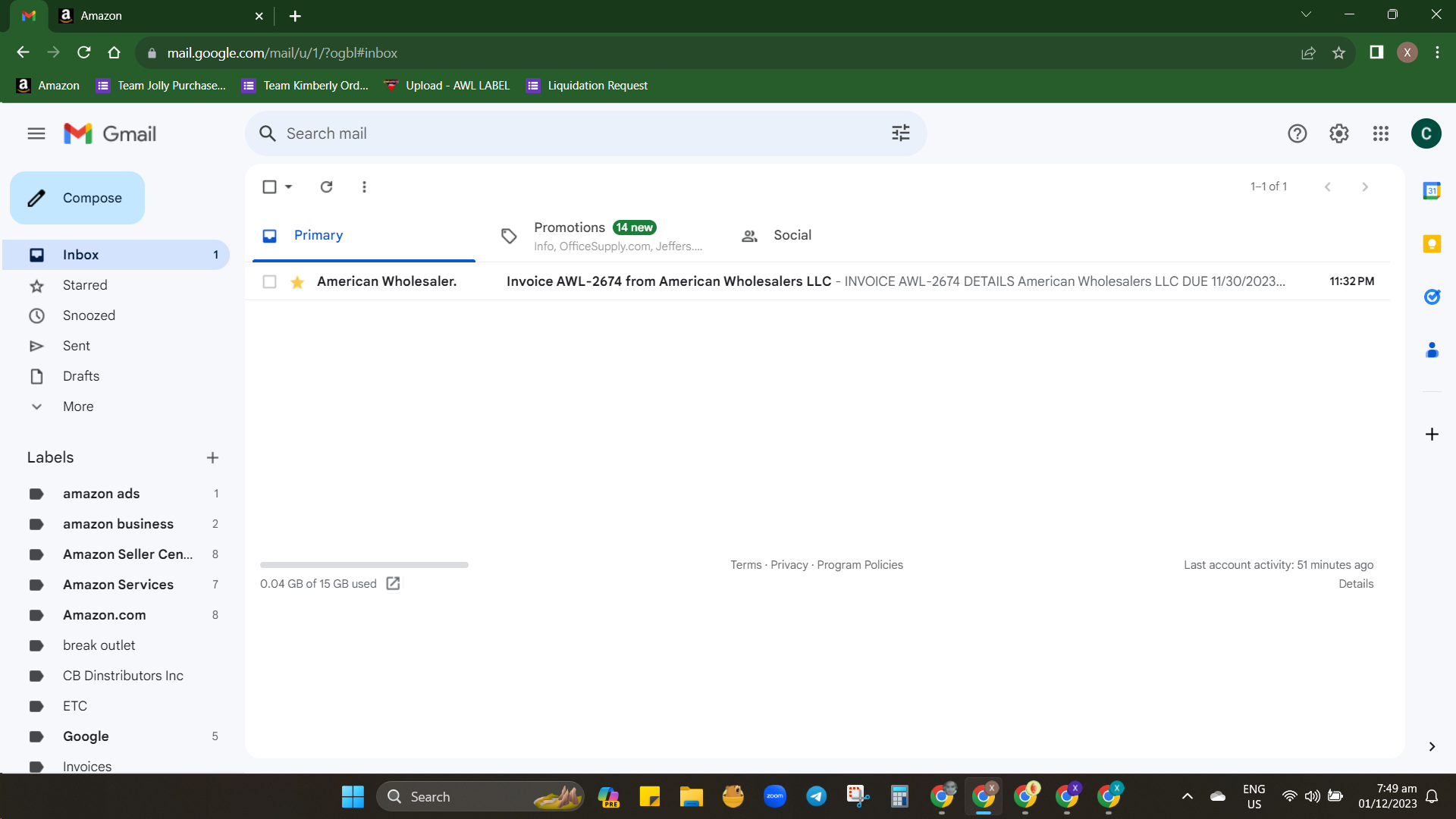This screenshot has width=1456, height=819.
Task: Go to the browser home page
Action: (x=114, y=52)
